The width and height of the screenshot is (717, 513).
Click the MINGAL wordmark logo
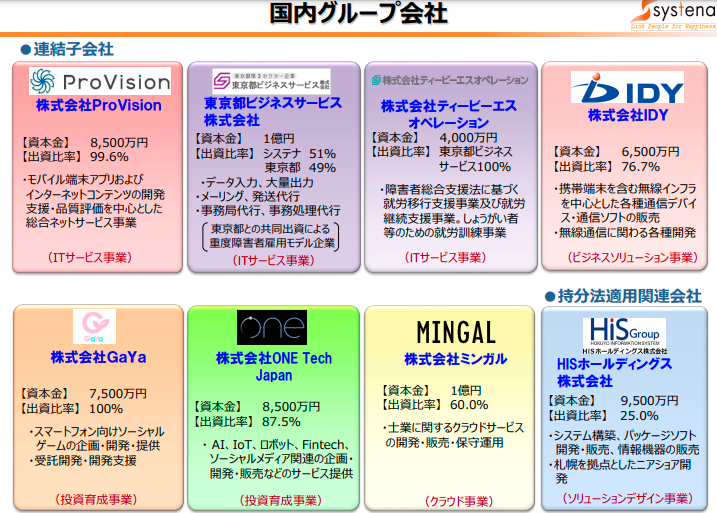456,332
